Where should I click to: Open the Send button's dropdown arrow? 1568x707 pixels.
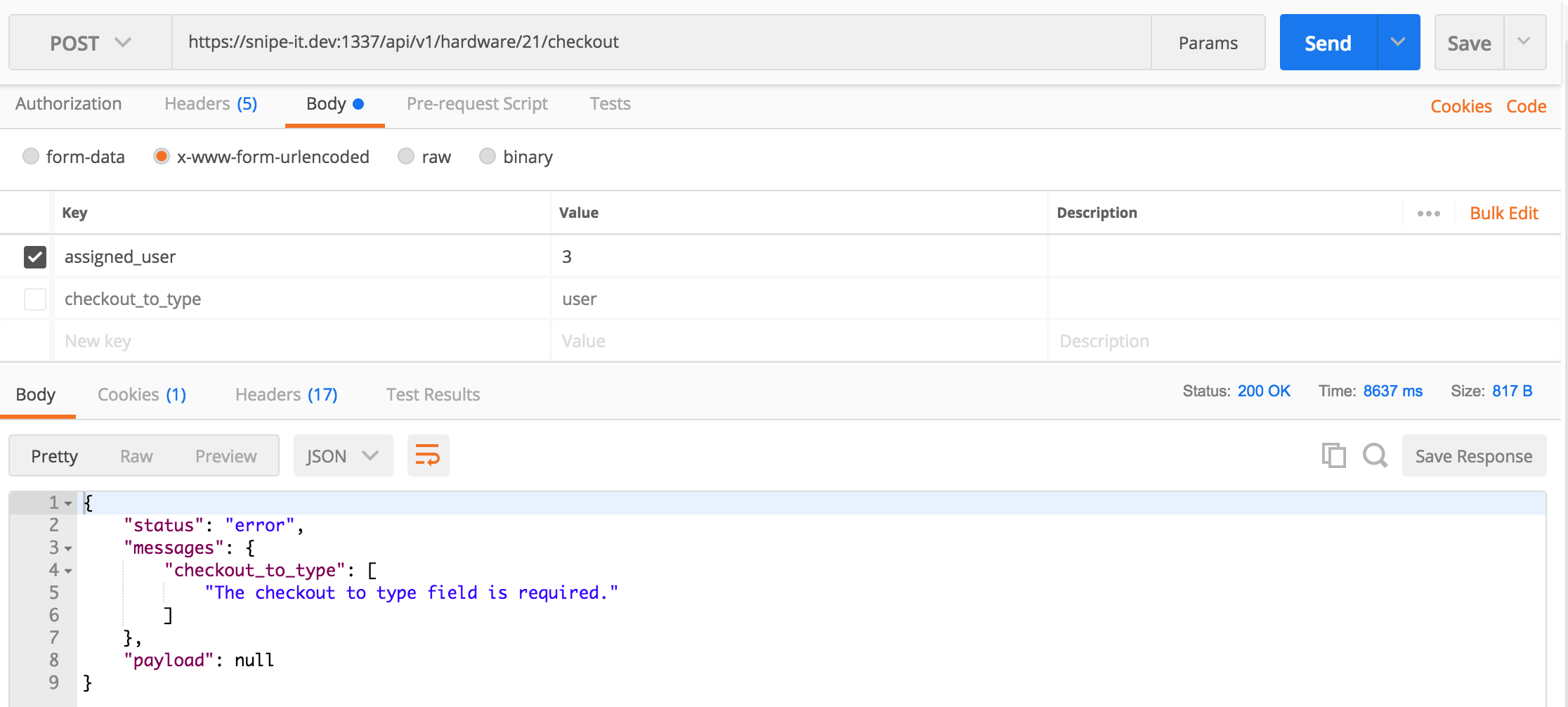[1398, 42]
